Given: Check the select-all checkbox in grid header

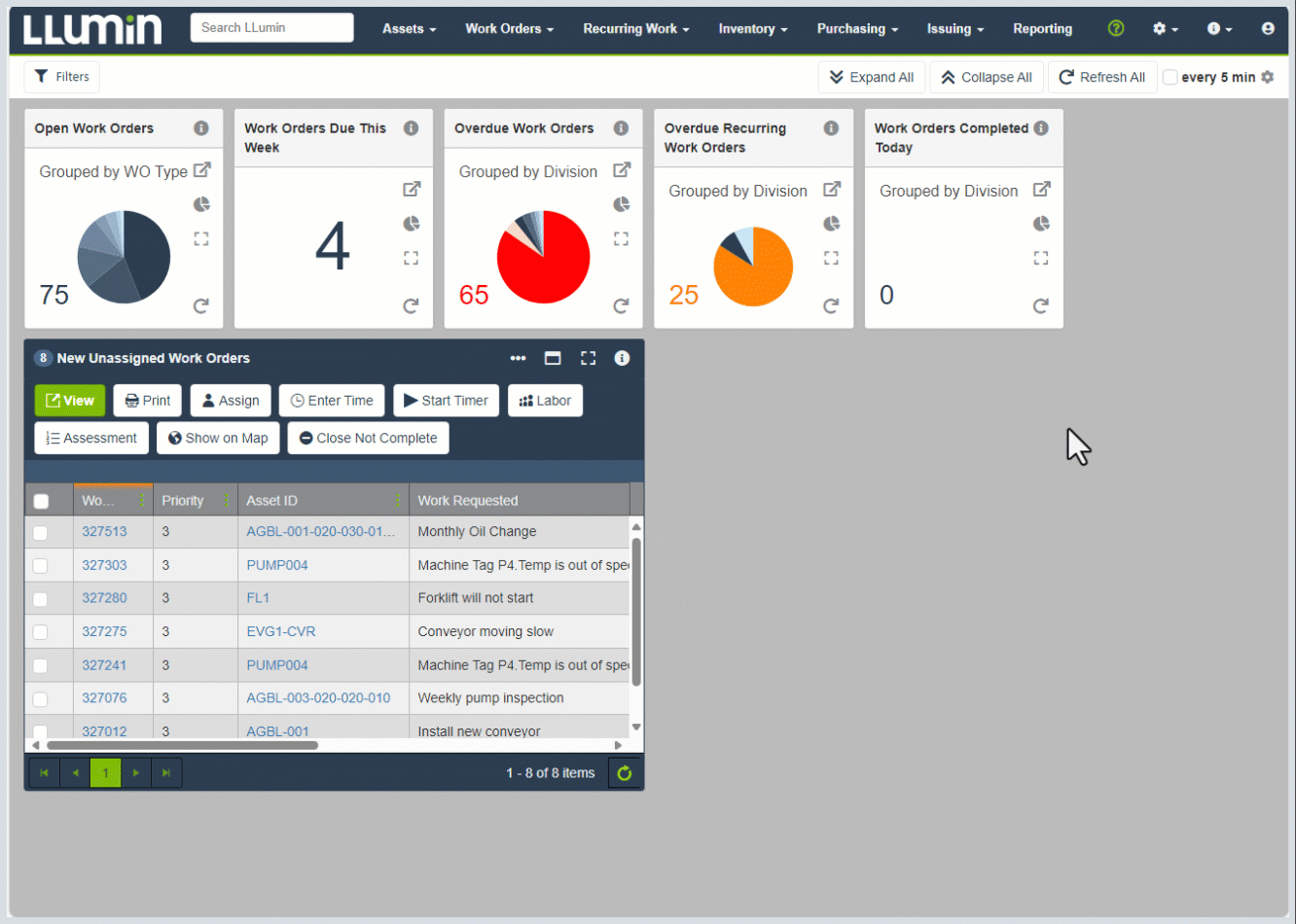Looking at the screenshot, I should pyautogui.click(x=41, y=500).
